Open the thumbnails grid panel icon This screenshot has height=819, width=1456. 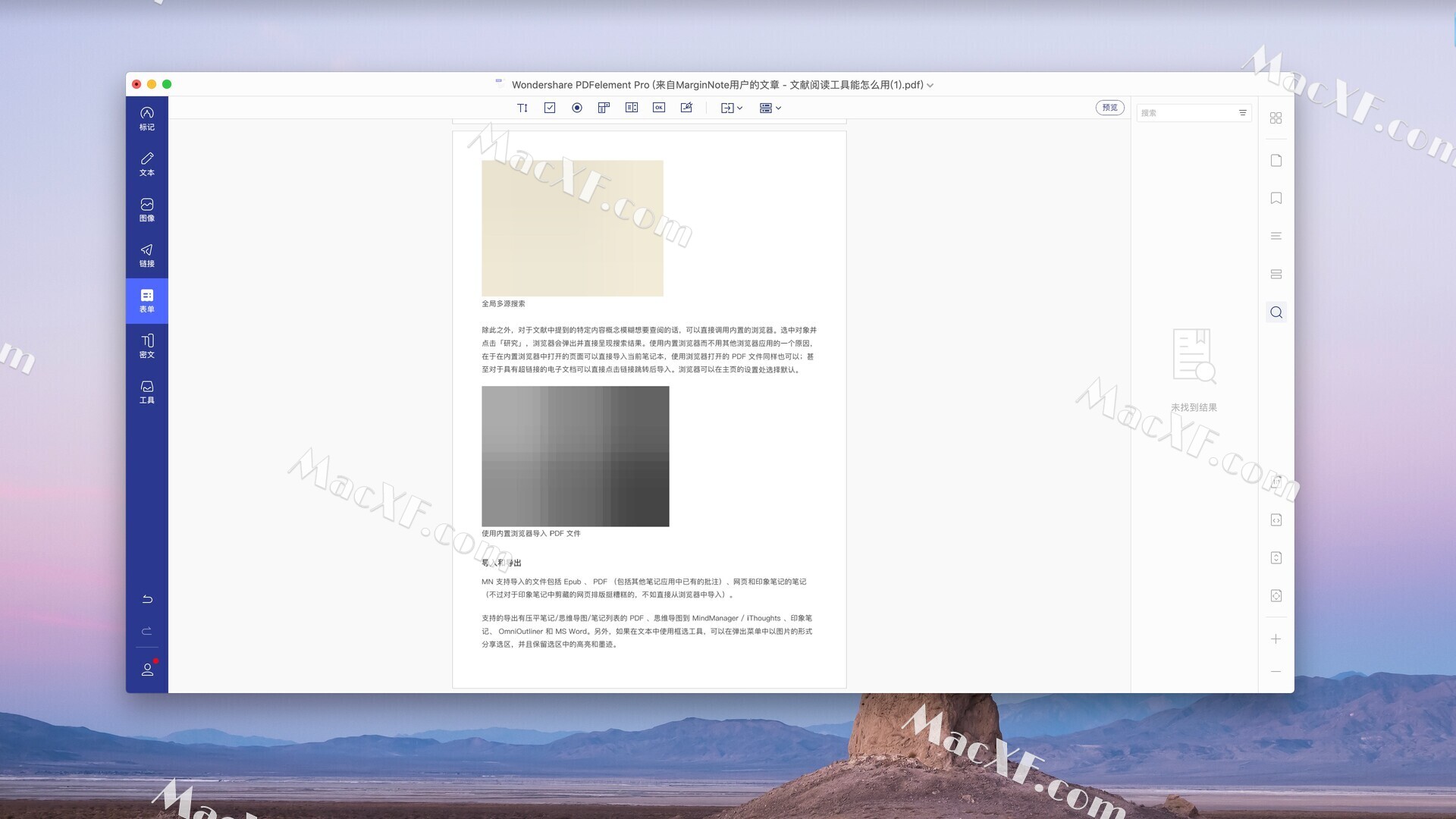point(1276,118)
